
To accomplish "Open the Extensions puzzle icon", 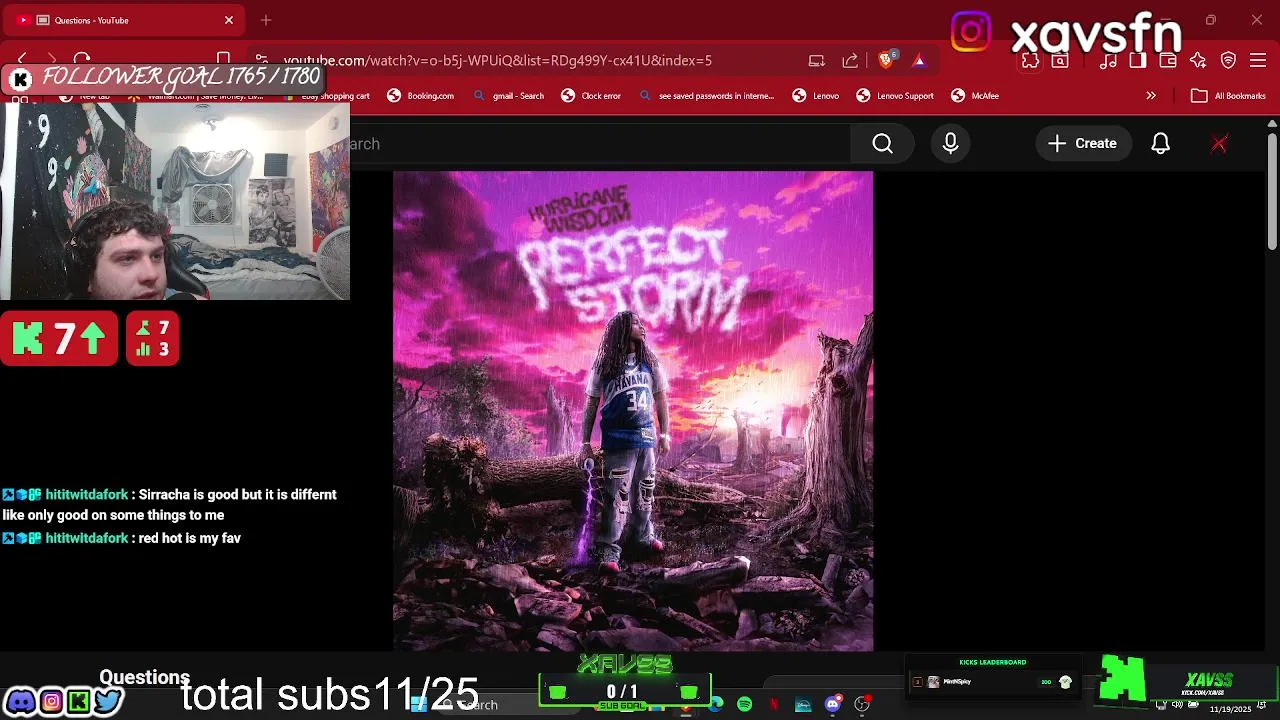I will (x=1030, y=60).
